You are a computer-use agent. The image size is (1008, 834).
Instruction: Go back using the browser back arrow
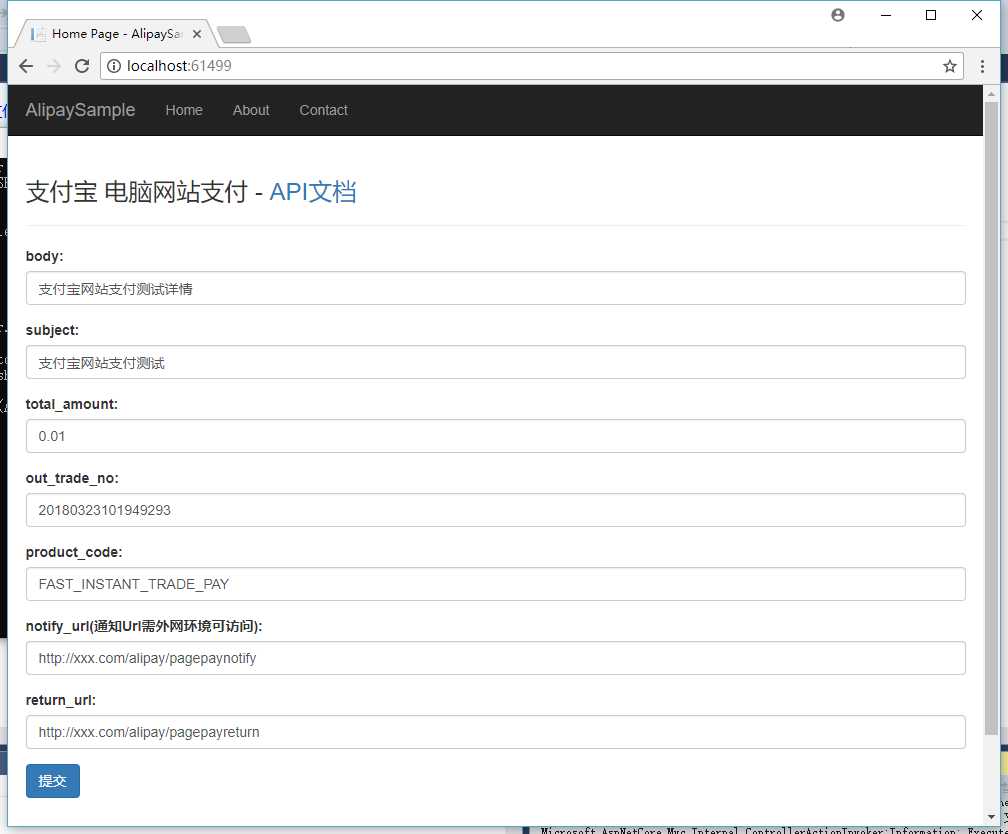tap(26, 66)
